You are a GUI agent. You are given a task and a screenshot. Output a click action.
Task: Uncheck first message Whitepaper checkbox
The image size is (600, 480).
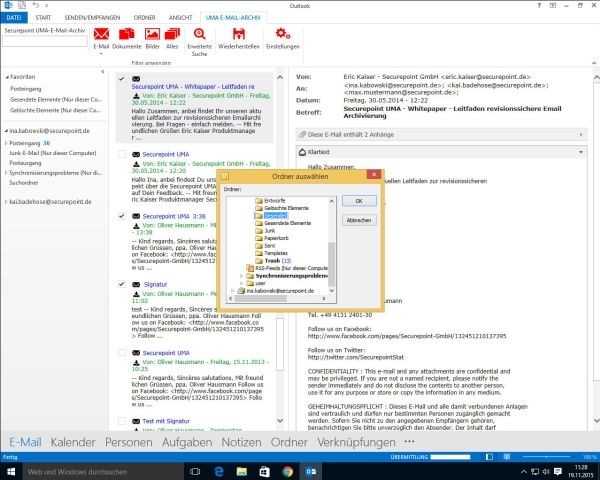122,79
